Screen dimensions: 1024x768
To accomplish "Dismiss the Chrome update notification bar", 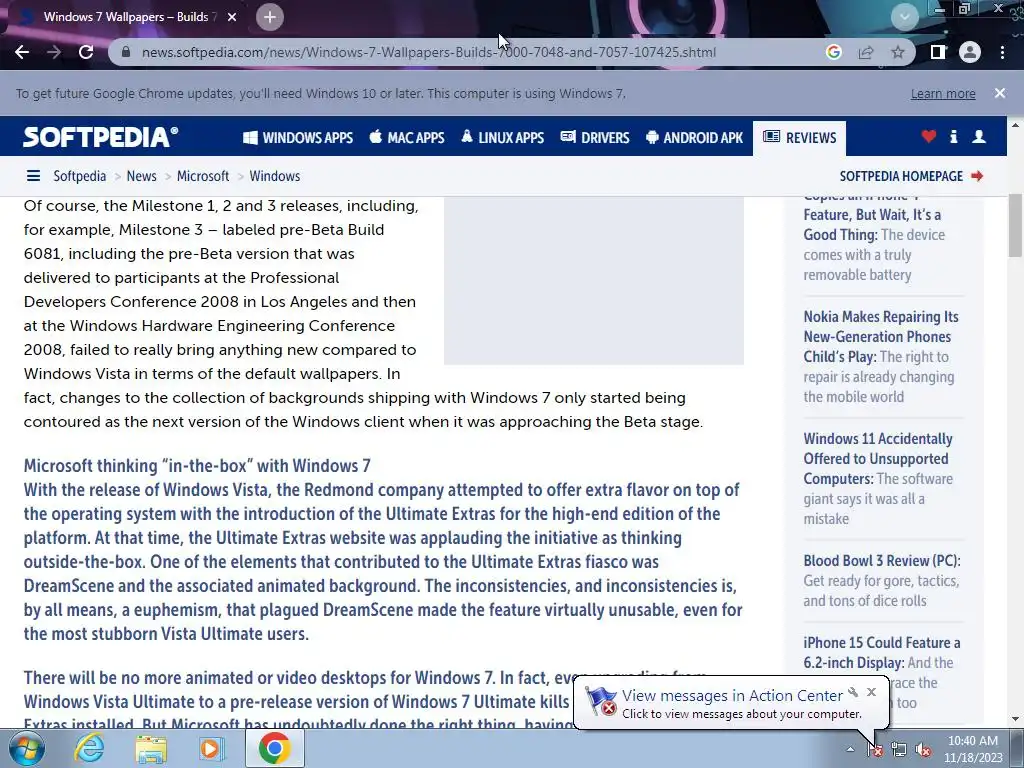I will click(x=1000, y=93).
